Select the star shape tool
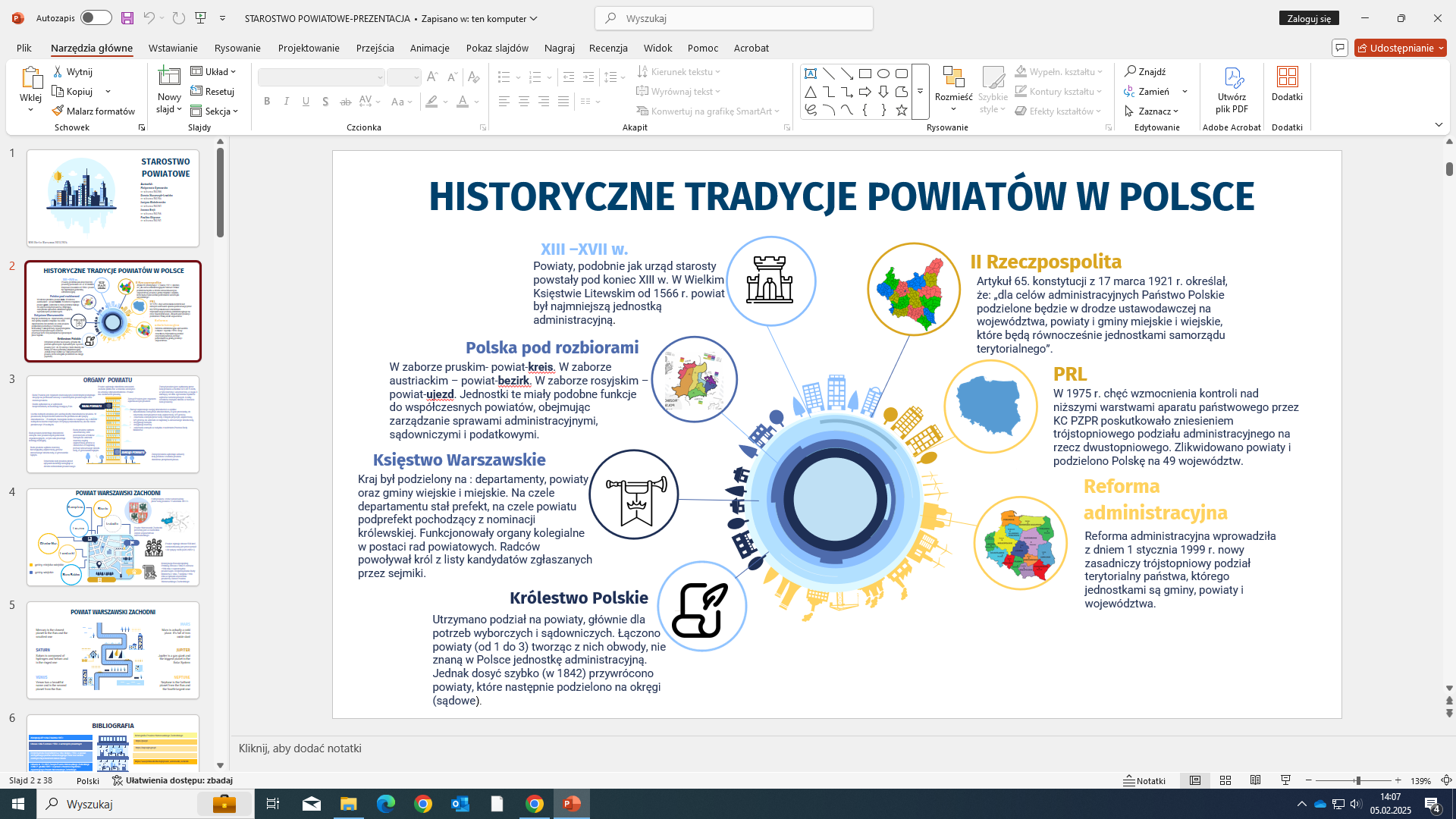 coord(902,110)
